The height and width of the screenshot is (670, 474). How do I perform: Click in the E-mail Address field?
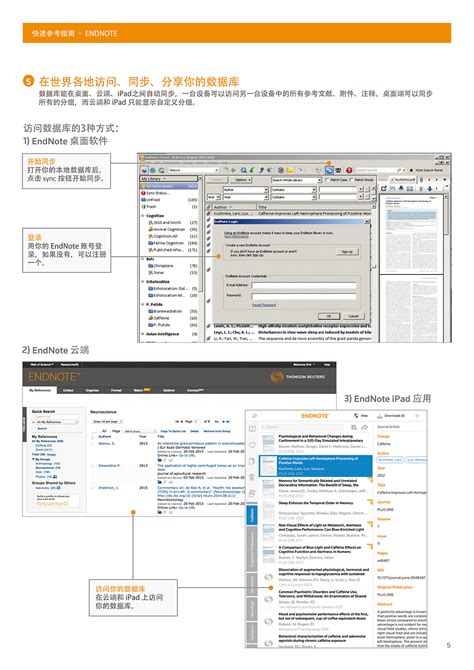(x=303, y=285)
